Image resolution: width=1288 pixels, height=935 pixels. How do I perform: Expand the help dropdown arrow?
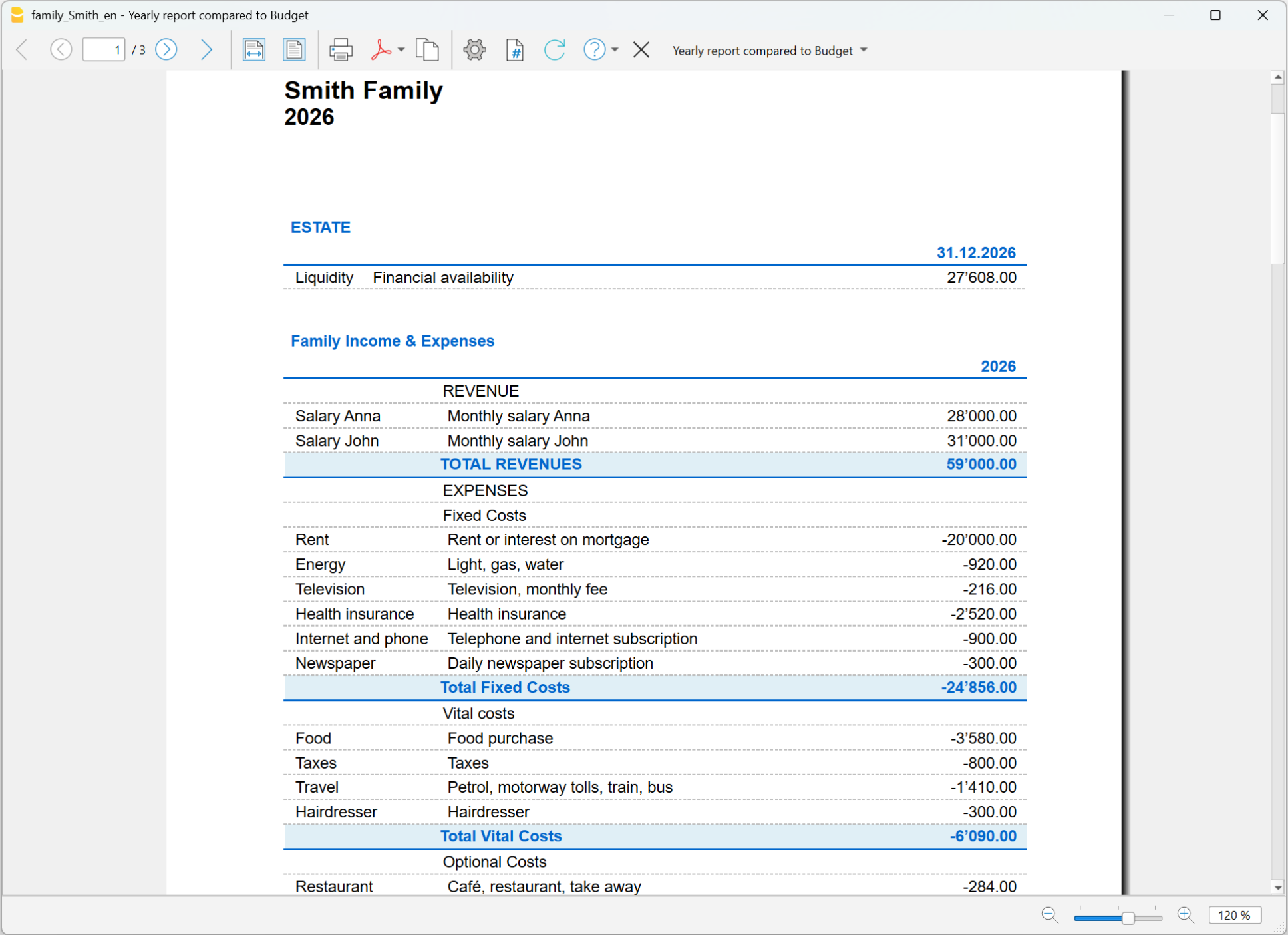click(x=615, y=50)
